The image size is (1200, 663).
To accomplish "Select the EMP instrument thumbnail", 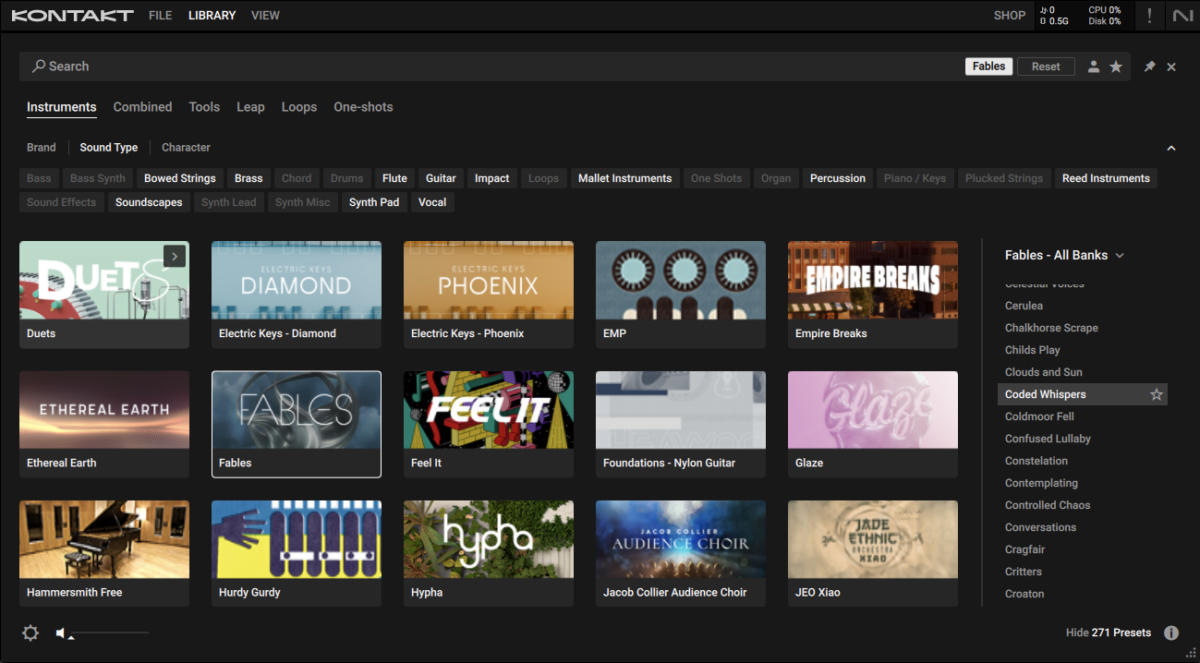I will (x=680, y=280).
